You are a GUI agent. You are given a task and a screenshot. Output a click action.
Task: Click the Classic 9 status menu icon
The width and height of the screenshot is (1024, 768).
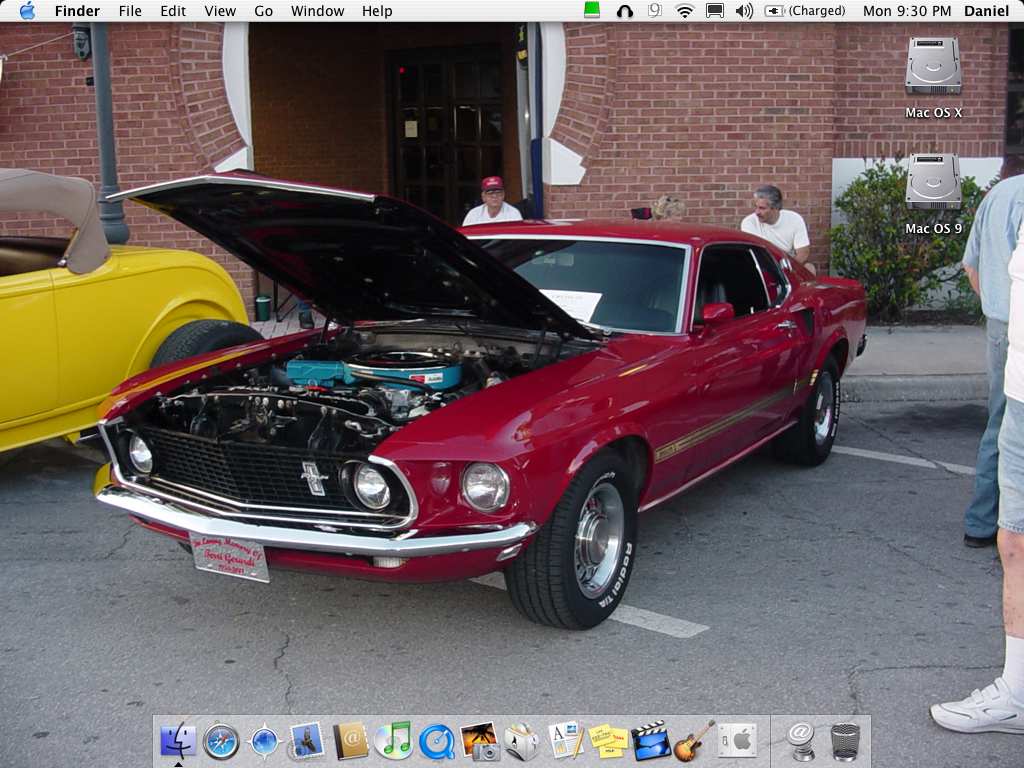click(x=654, y=10)
